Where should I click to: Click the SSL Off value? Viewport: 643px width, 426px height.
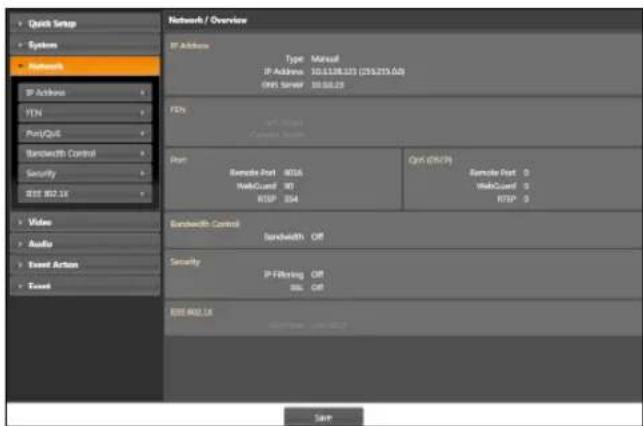tap(317, 287)
